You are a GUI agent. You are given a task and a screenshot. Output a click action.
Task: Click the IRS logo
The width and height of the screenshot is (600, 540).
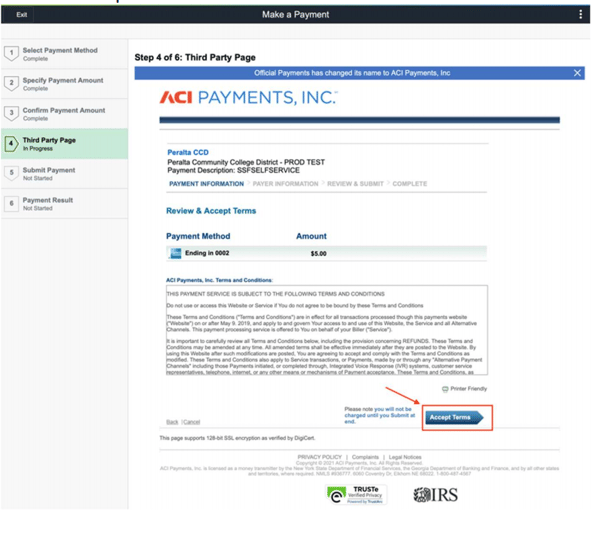(x=435, y=495)
